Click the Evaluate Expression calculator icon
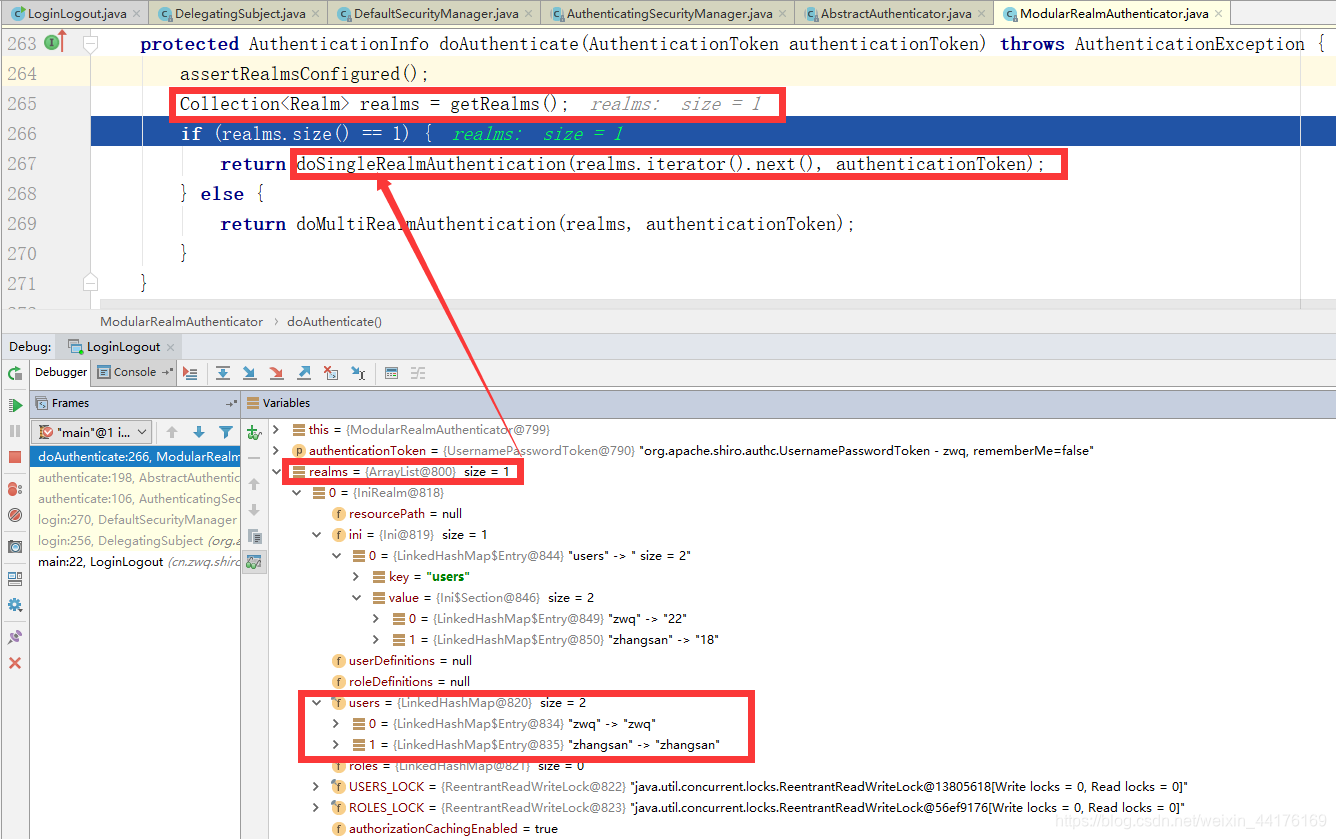Screen dimensions: 1336x839 pyautogui.click(x=391, y=373)
